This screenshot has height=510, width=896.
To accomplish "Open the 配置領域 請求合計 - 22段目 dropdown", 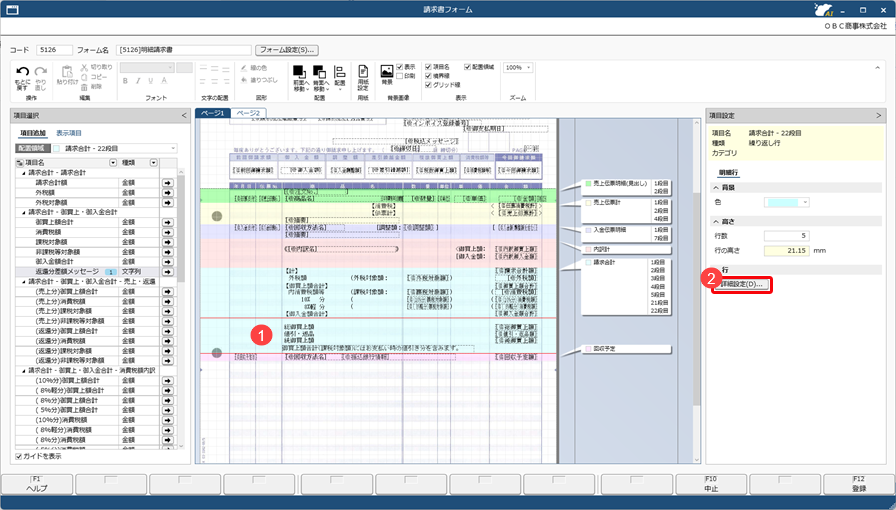I will click(x=115, y=149).
